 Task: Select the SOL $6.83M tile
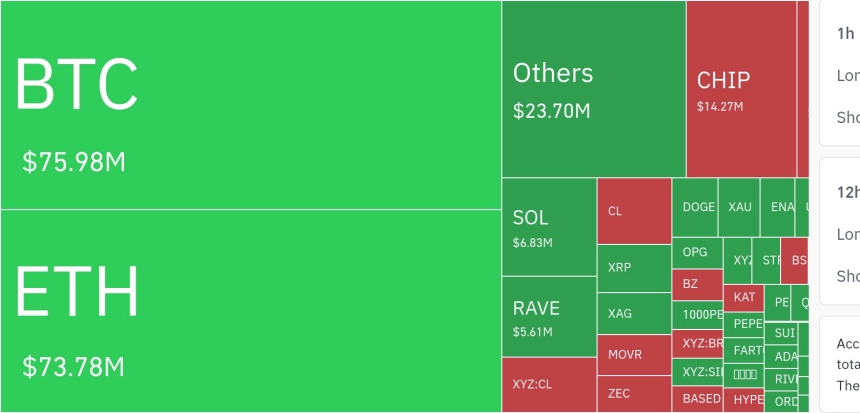[549, 227]
